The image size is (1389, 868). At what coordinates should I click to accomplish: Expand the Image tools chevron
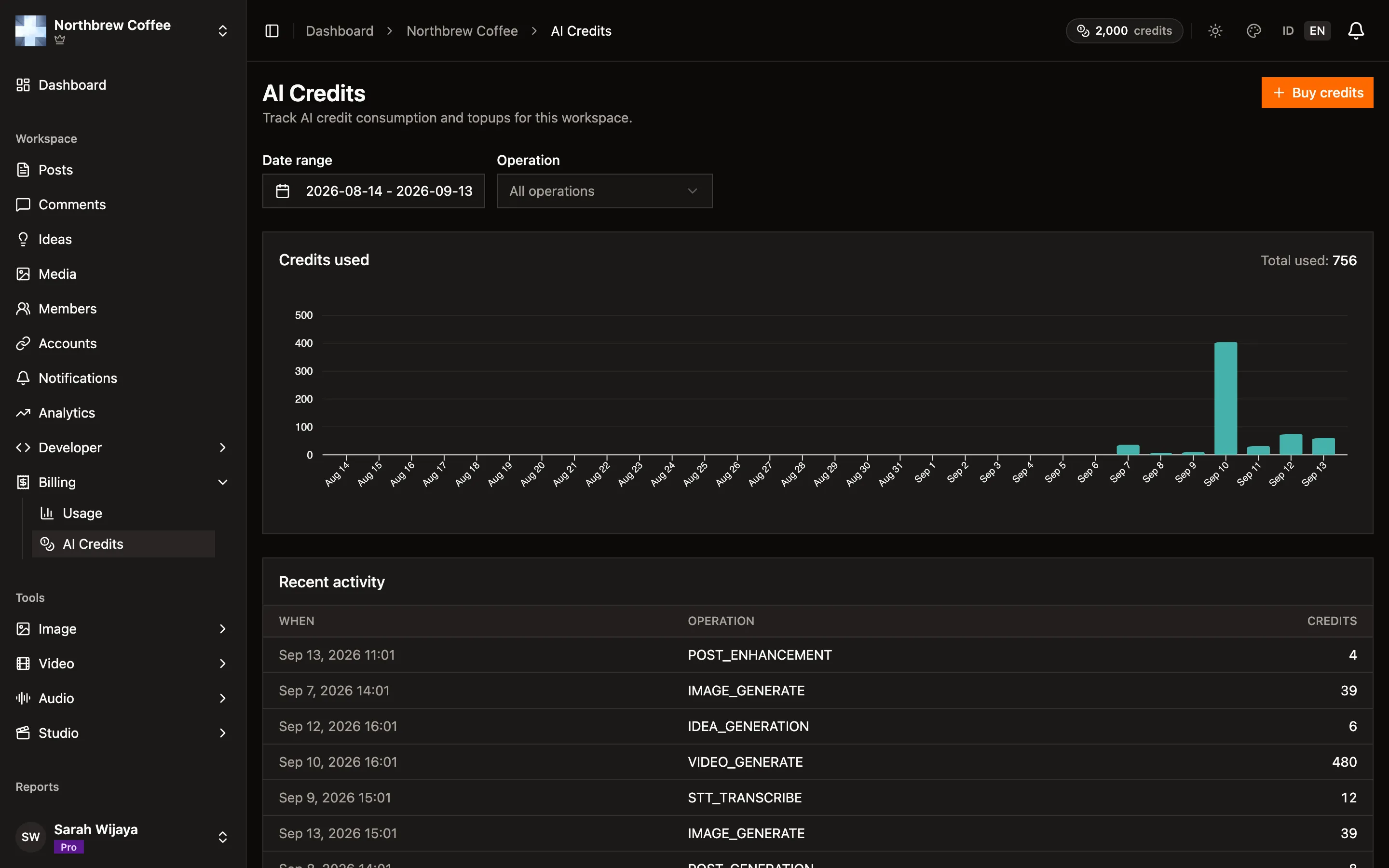(223, 629)
